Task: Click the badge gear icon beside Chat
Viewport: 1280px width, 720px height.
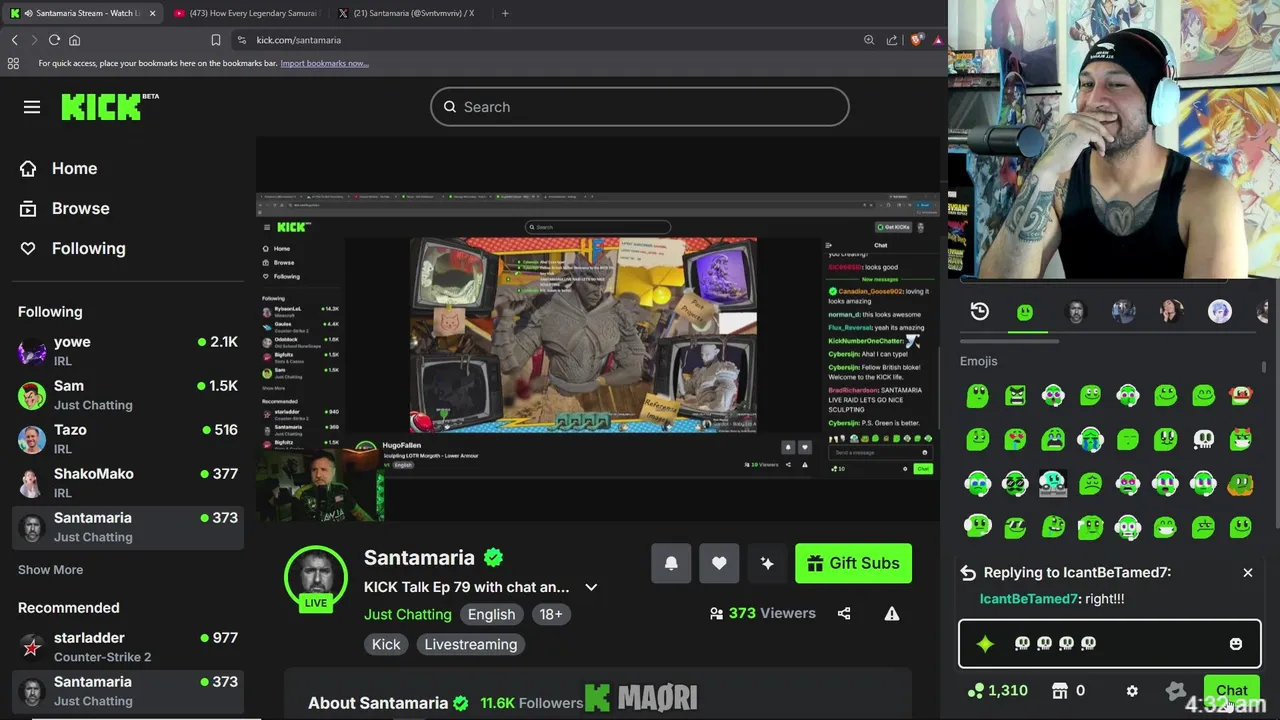Action: coord(1176,691)
